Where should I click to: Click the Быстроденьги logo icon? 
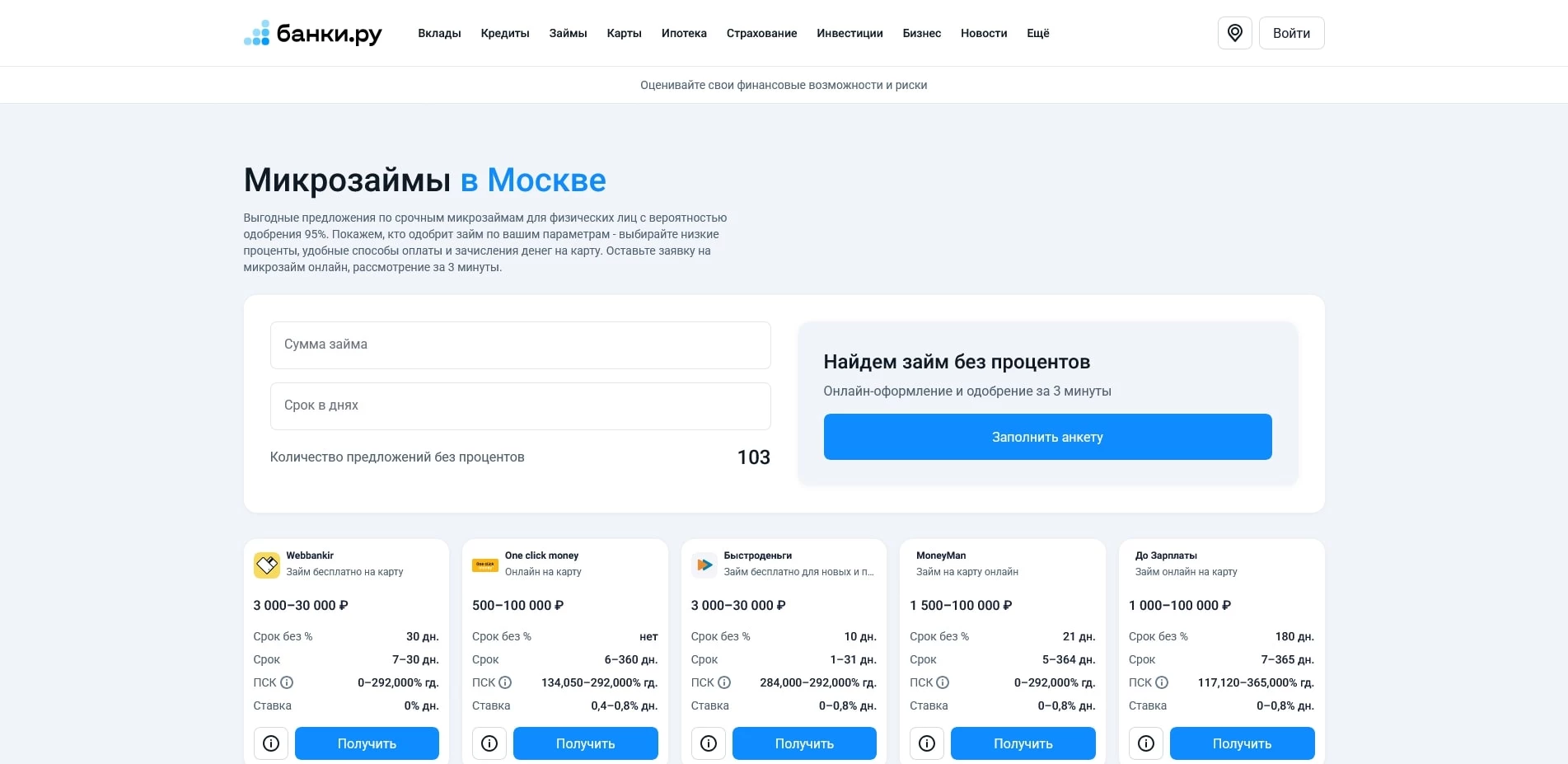(704, 565)
